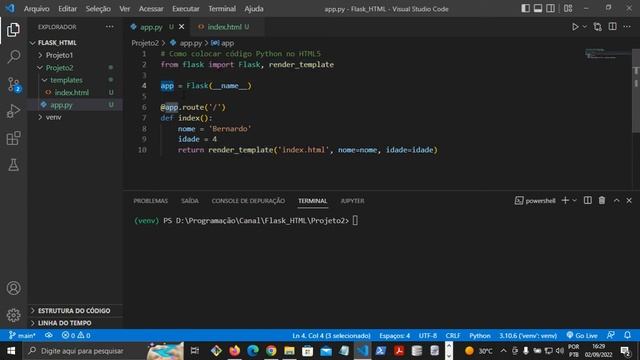Screen dimensions: 640x360
Task: Open more editor actions ellipsis
Action: 627,27
